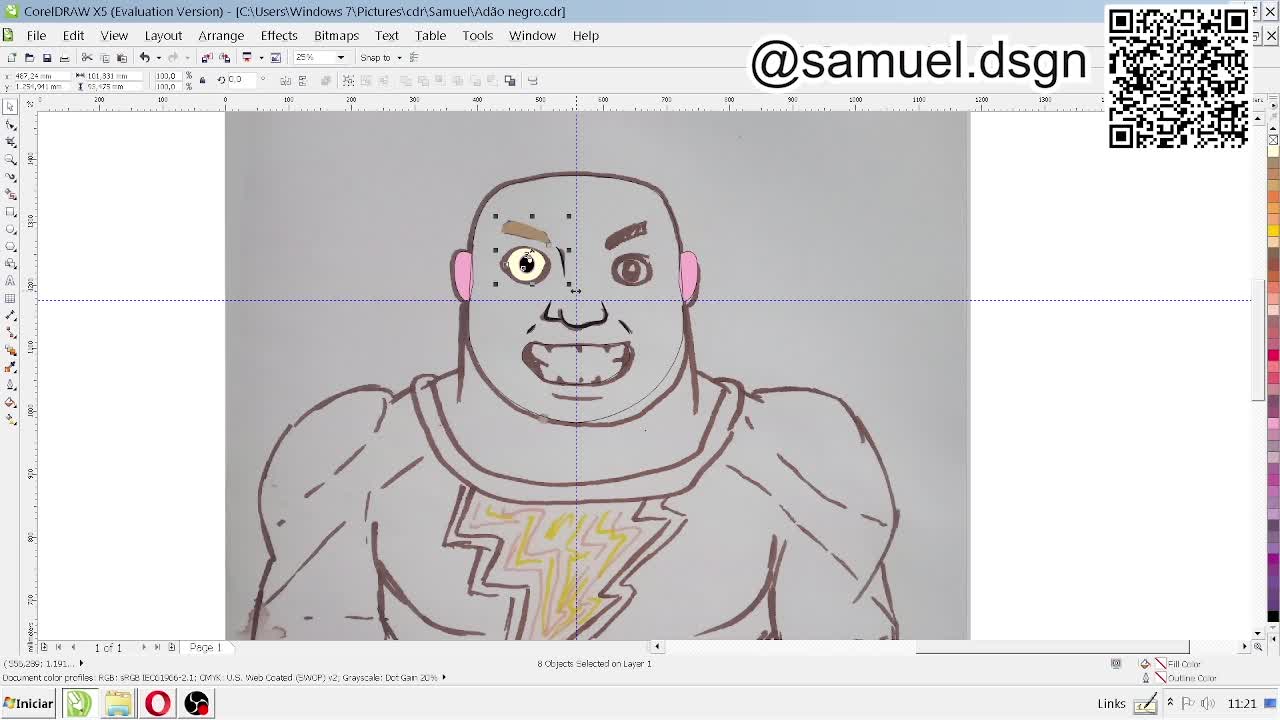Open the File menu

[x=36, y=35]
